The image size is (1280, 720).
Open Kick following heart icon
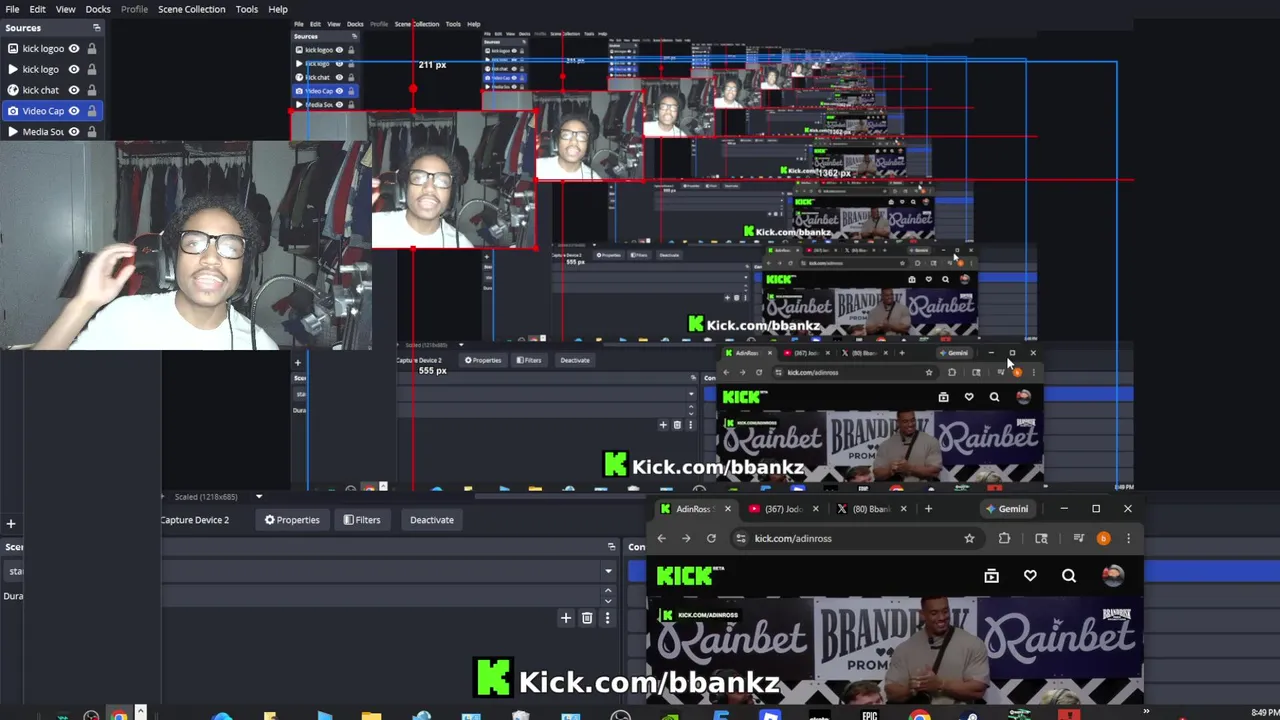1030,576
